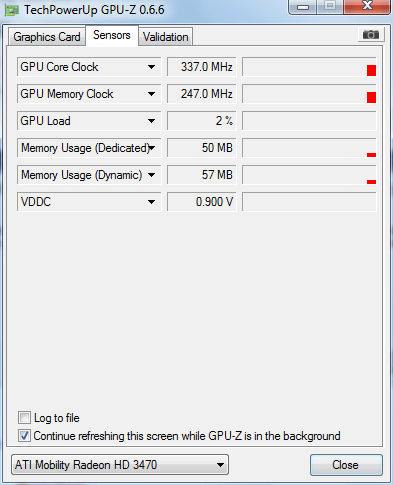The width and height of the screenshot is (393, 485).
Task: Select the ATI Mobility Radeon HD 3470 combo box
Action: [120, 465]
